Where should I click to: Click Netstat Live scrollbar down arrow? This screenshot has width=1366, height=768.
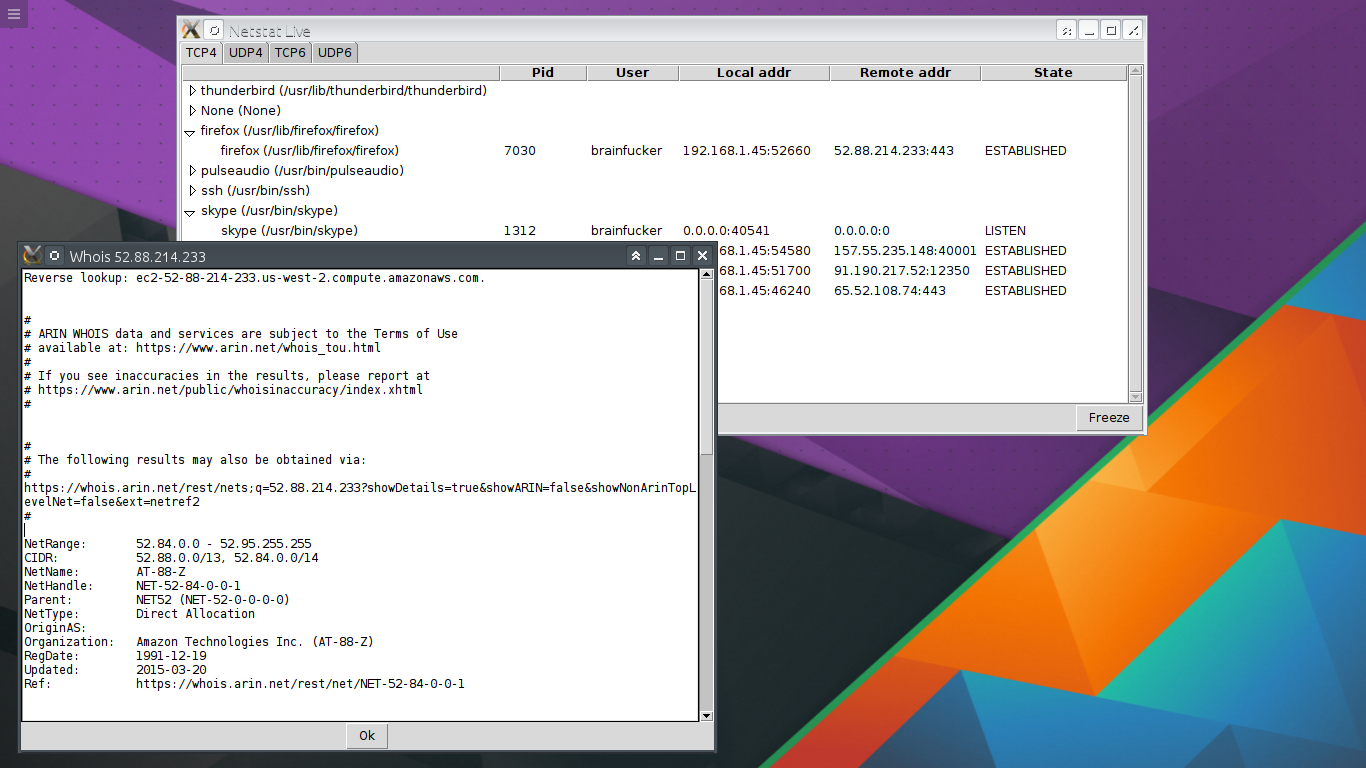click(1135, 396)
